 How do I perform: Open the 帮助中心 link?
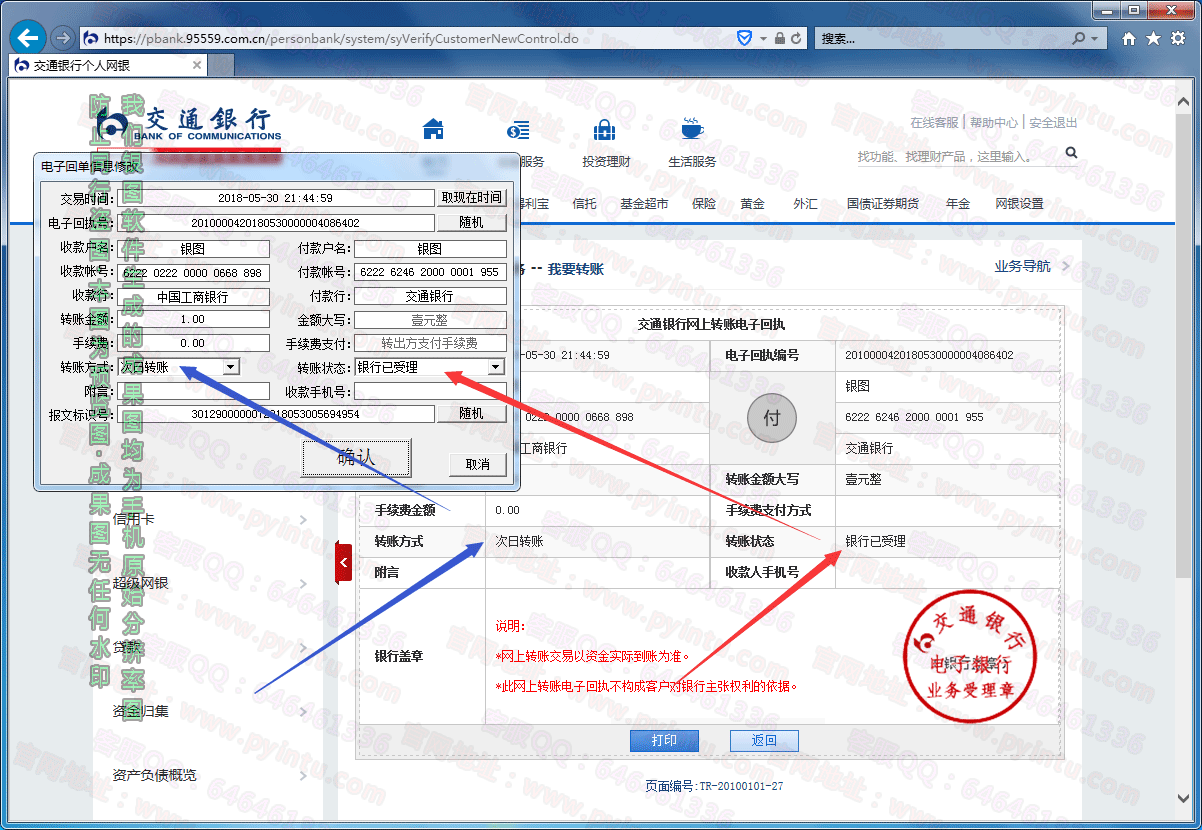(994, 123)
